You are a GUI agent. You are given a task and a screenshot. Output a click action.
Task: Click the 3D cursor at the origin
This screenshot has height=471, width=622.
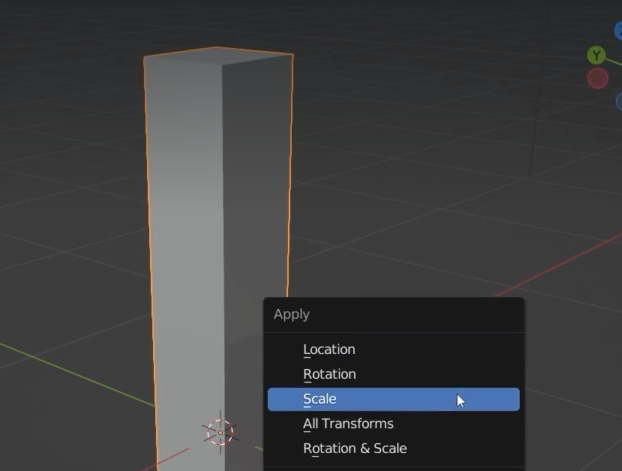(220, 432)
